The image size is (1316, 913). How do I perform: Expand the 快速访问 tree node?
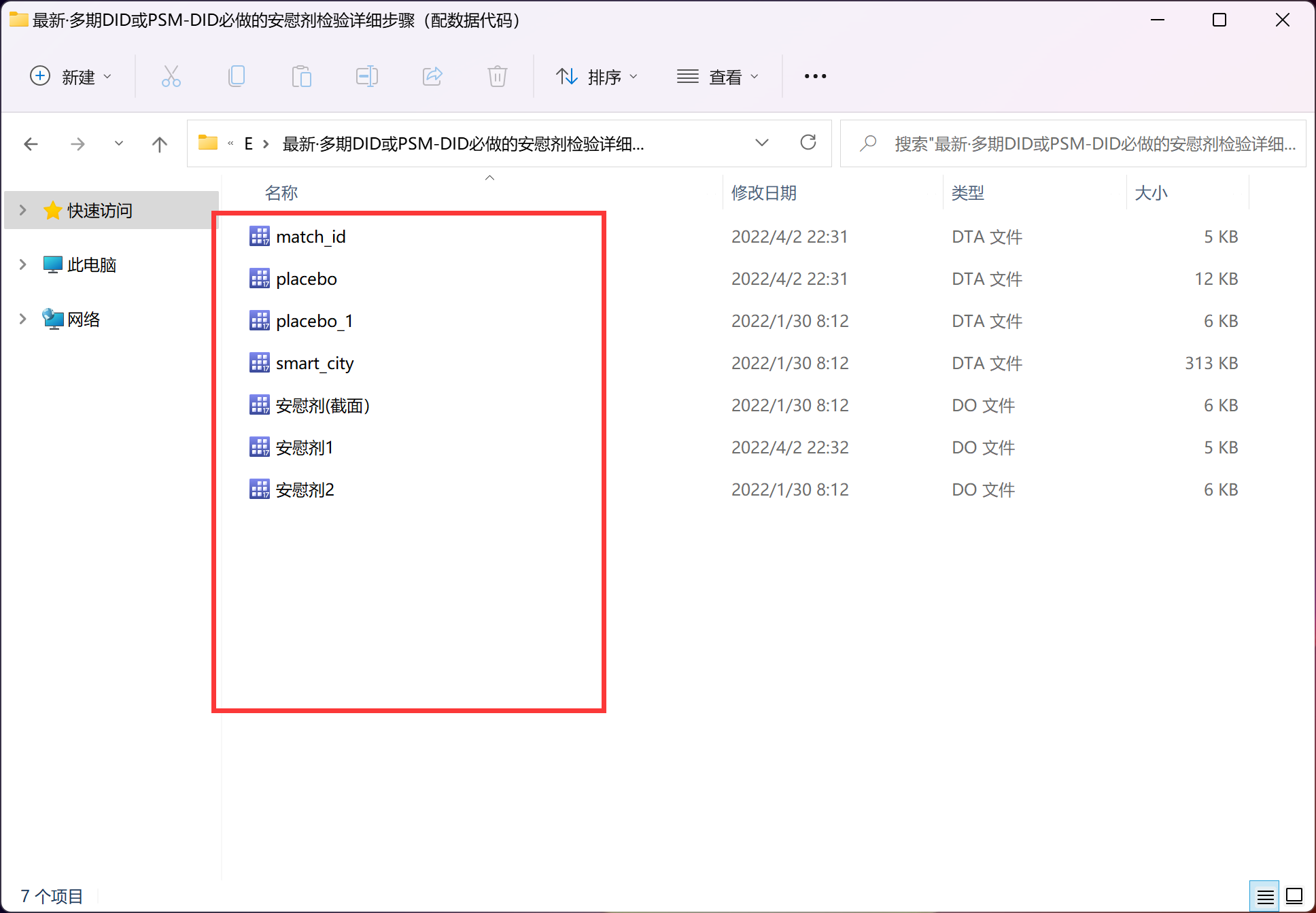coord(23,210)
